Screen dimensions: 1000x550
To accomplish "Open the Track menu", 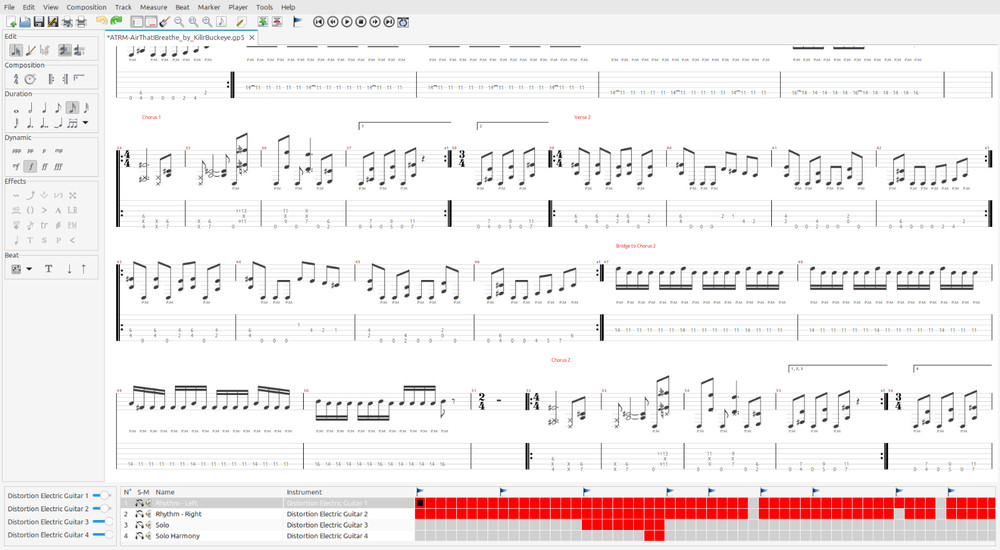I will tap(123, 7).
